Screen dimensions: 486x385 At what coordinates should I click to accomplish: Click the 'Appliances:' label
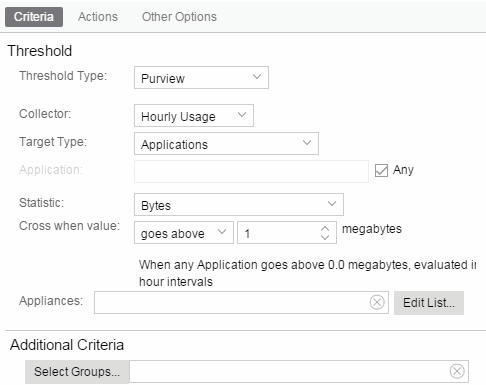[x=51, y=301]
